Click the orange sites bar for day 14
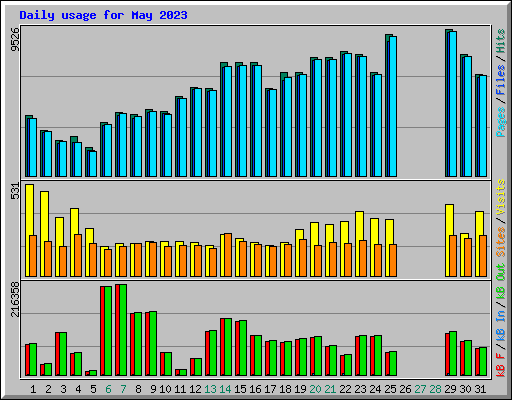This screenshot has height=400, width=512. coord(228,255)
